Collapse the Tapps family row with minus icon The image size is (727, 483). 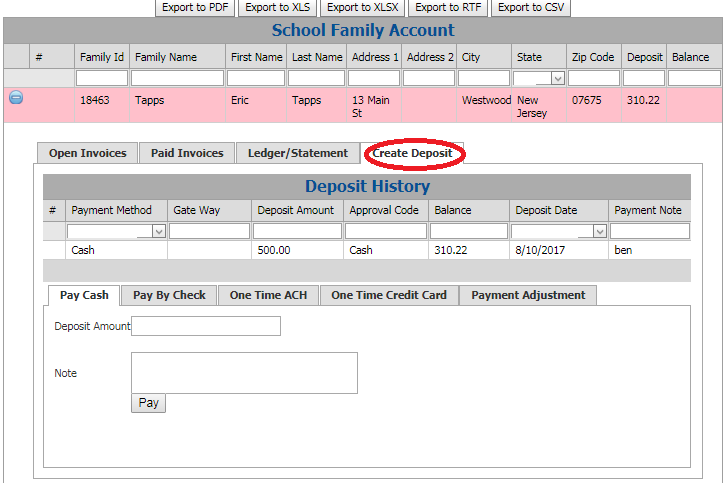pyautogui.click(x=16, y=98)
